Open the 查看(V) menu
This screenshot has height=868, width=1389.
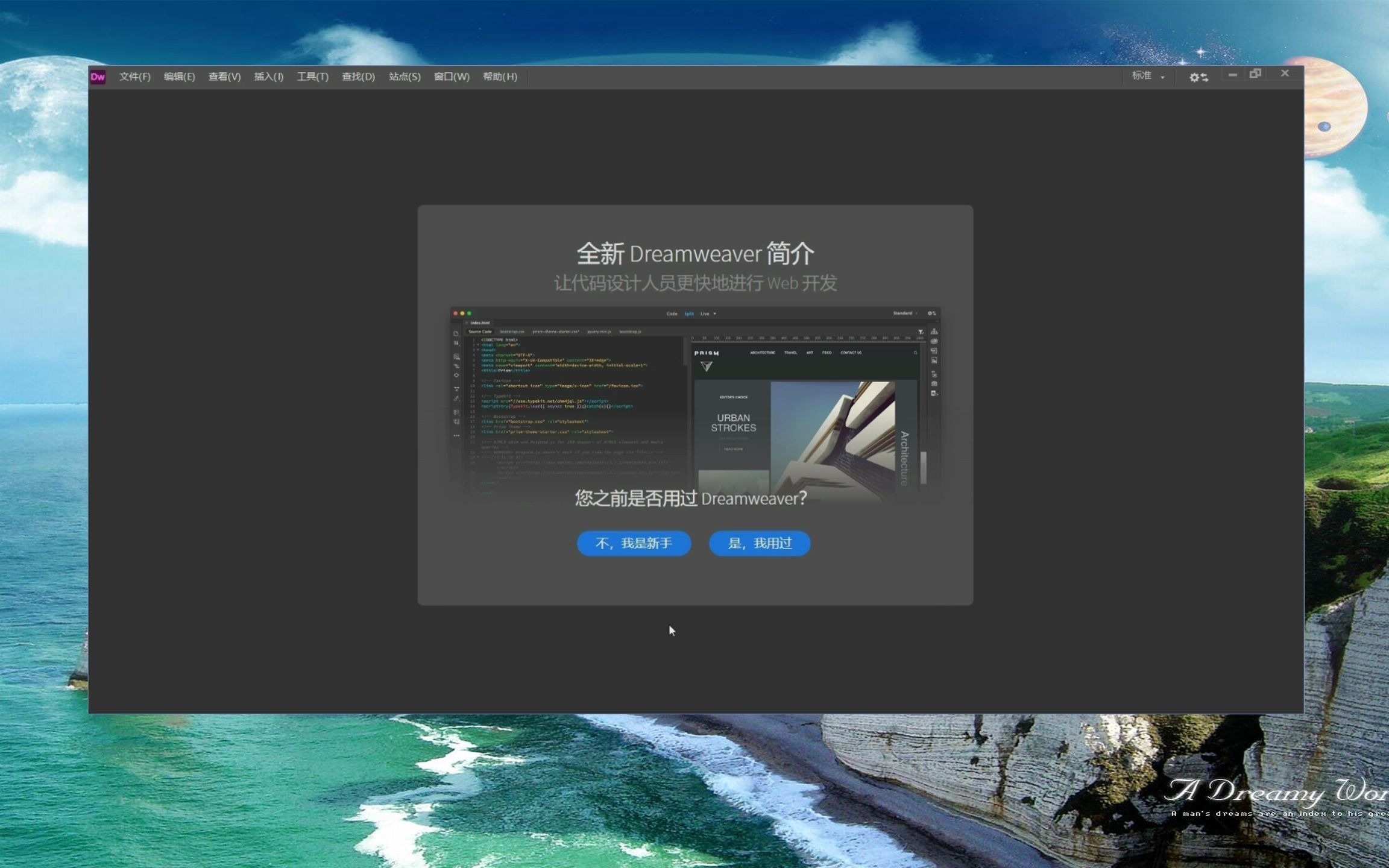224,77
